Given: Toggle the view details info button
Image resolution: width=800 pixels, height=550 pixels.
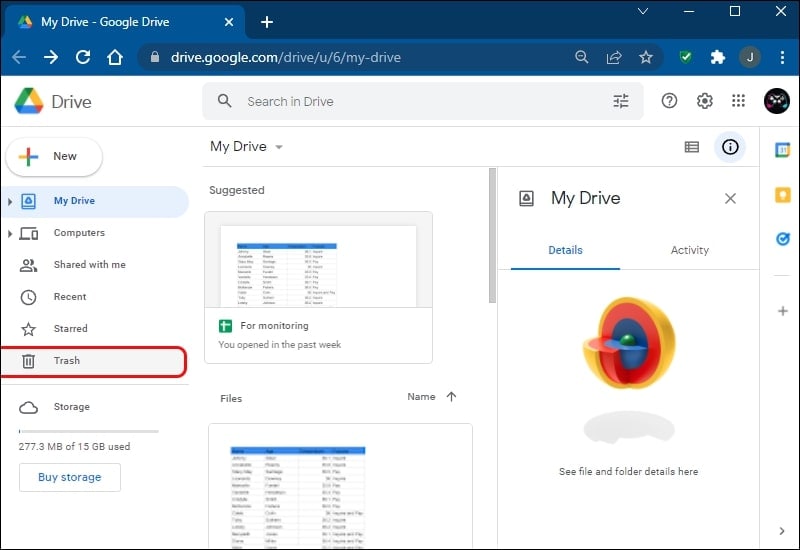Looking at the screenshot, I should point(730,147).
